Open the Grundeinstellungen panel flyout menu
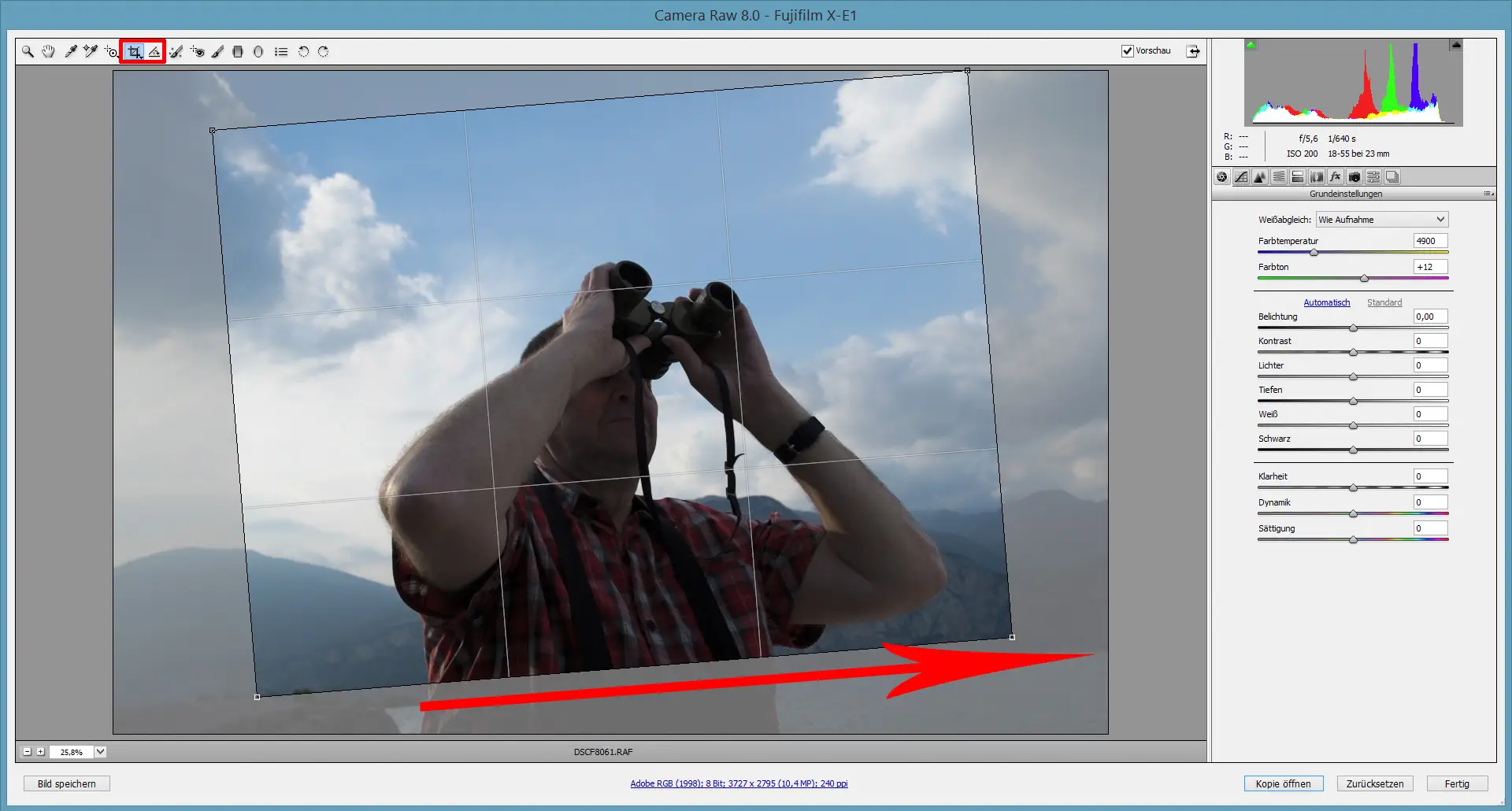 pos(1486,194)
